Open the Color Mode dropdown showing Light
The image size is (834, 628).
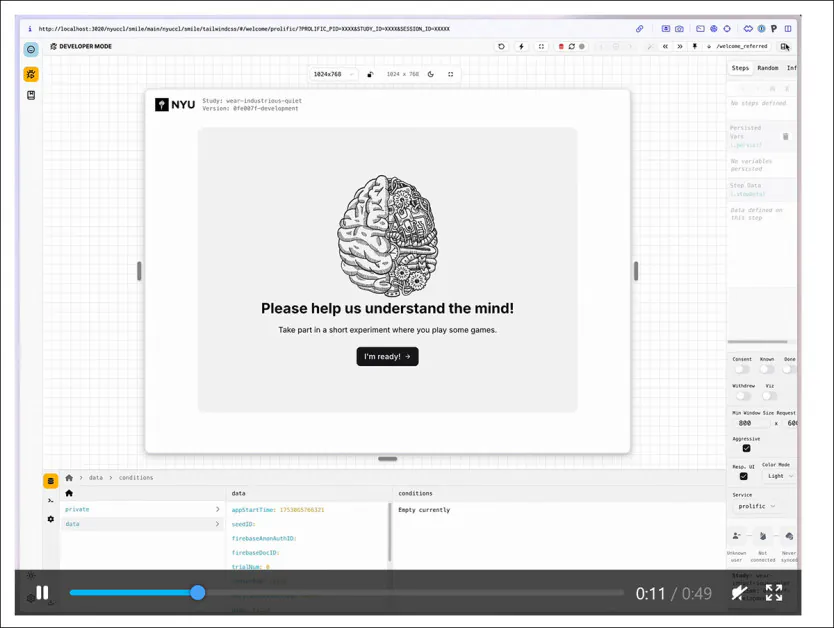(775, 476)
